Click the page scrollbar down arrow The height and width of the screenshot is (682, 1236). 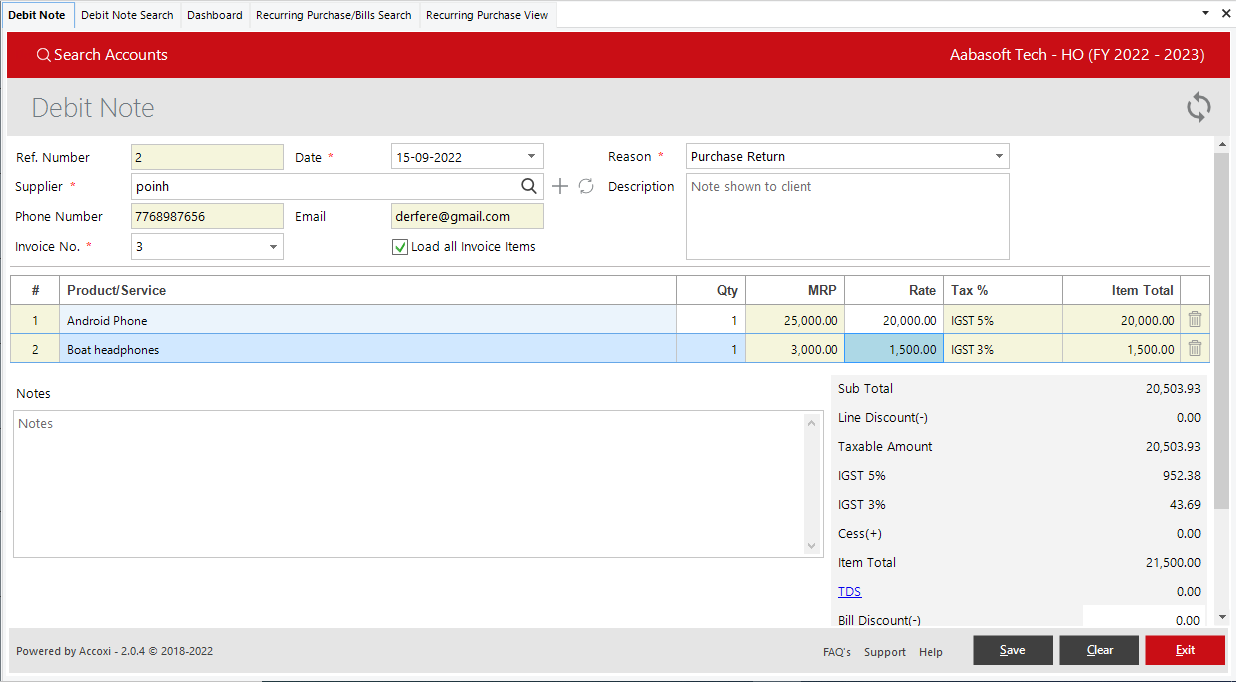1222,619
